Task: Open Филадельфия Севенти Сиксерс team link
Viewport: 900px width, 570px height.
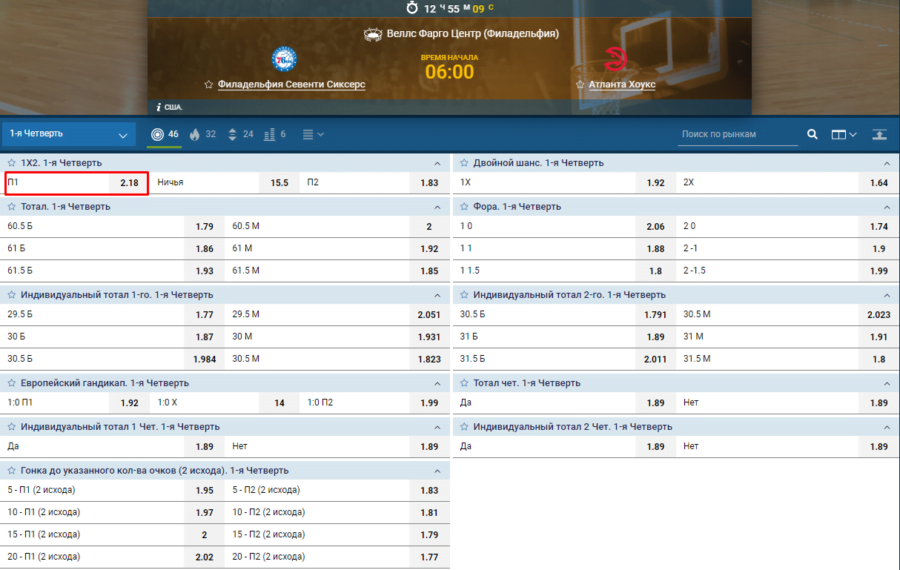Action: coord(291,85)
